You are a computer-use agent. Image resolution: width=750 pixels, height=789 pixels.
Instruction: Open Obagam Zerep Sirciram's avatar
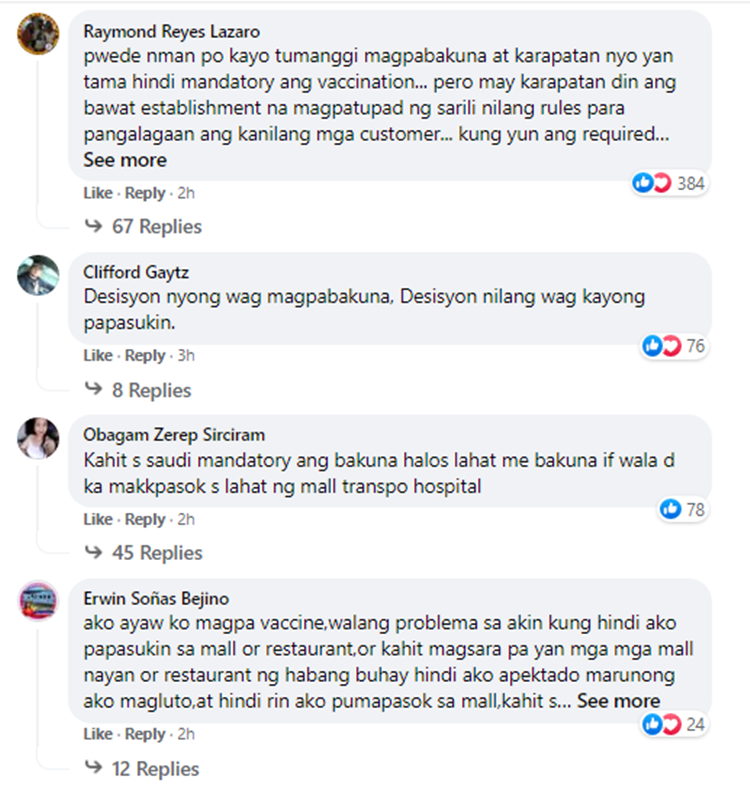pyautogui.click(x=38, y=438)
